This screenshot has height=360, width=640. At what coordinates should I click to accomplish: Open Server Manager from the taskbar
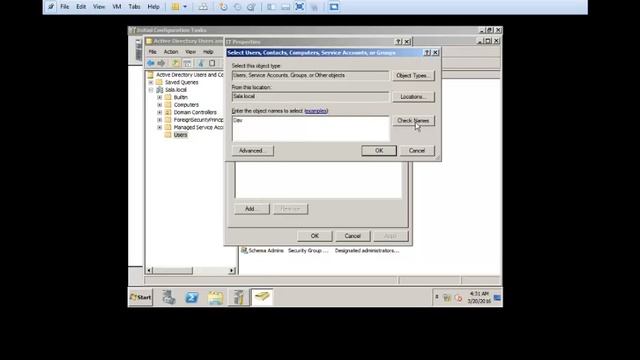pos(168,297)
